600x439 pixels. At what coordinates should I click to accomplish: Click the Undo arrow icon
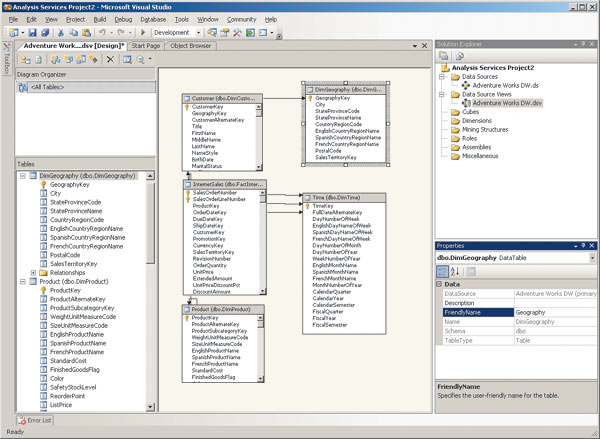[102, 33]
